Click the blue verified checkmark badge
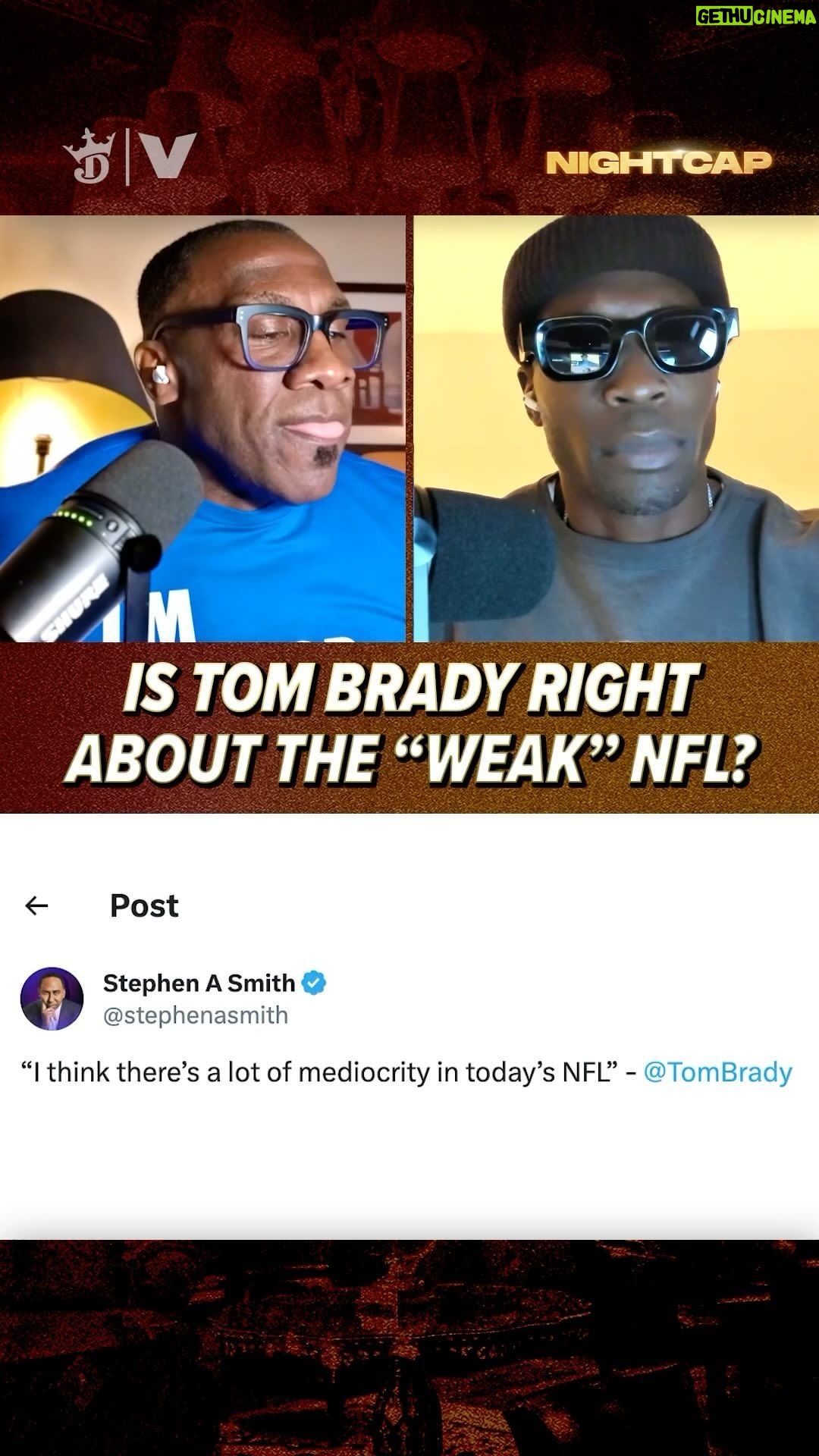The height and width of the screenshot is (1456, 819). [314, 983]
